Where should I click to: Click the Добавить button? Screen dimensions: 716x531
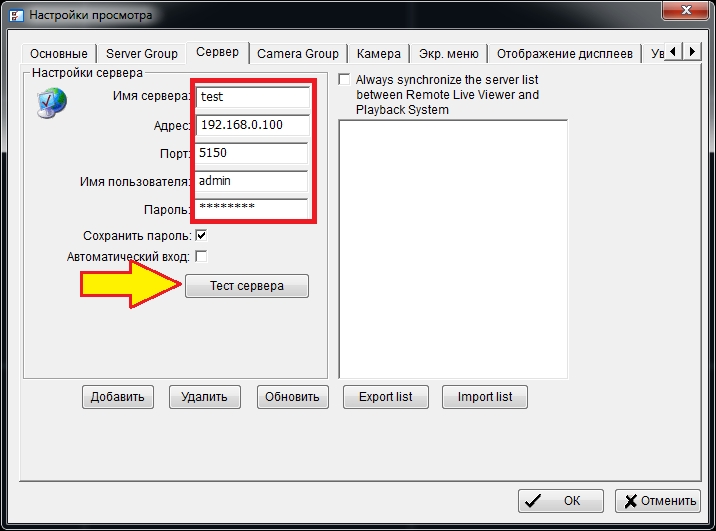(x=118, y=397)
